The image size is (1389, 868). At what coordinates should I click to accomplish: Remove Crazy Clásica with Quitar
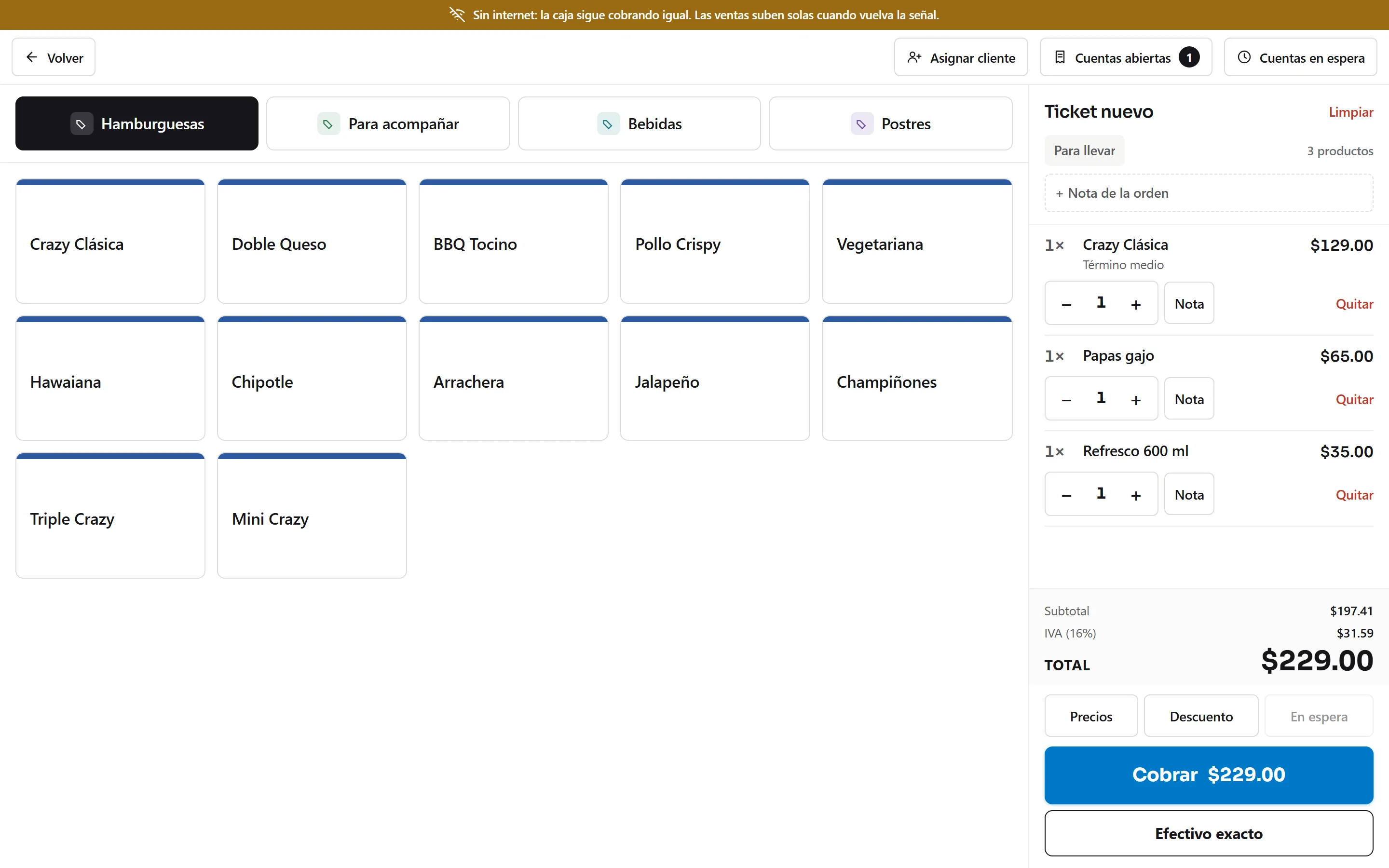click(1354, 304)
